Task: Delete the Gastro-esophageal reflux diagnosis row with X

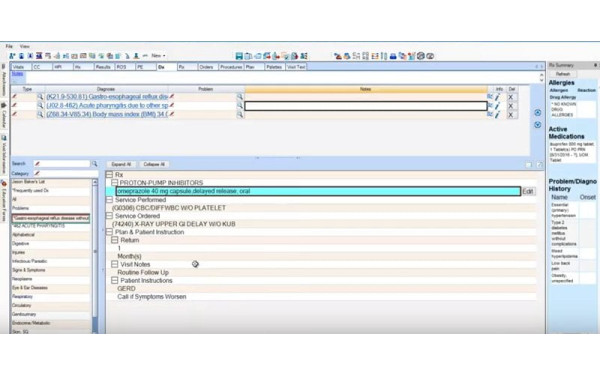Action: (x=510, y=97)
